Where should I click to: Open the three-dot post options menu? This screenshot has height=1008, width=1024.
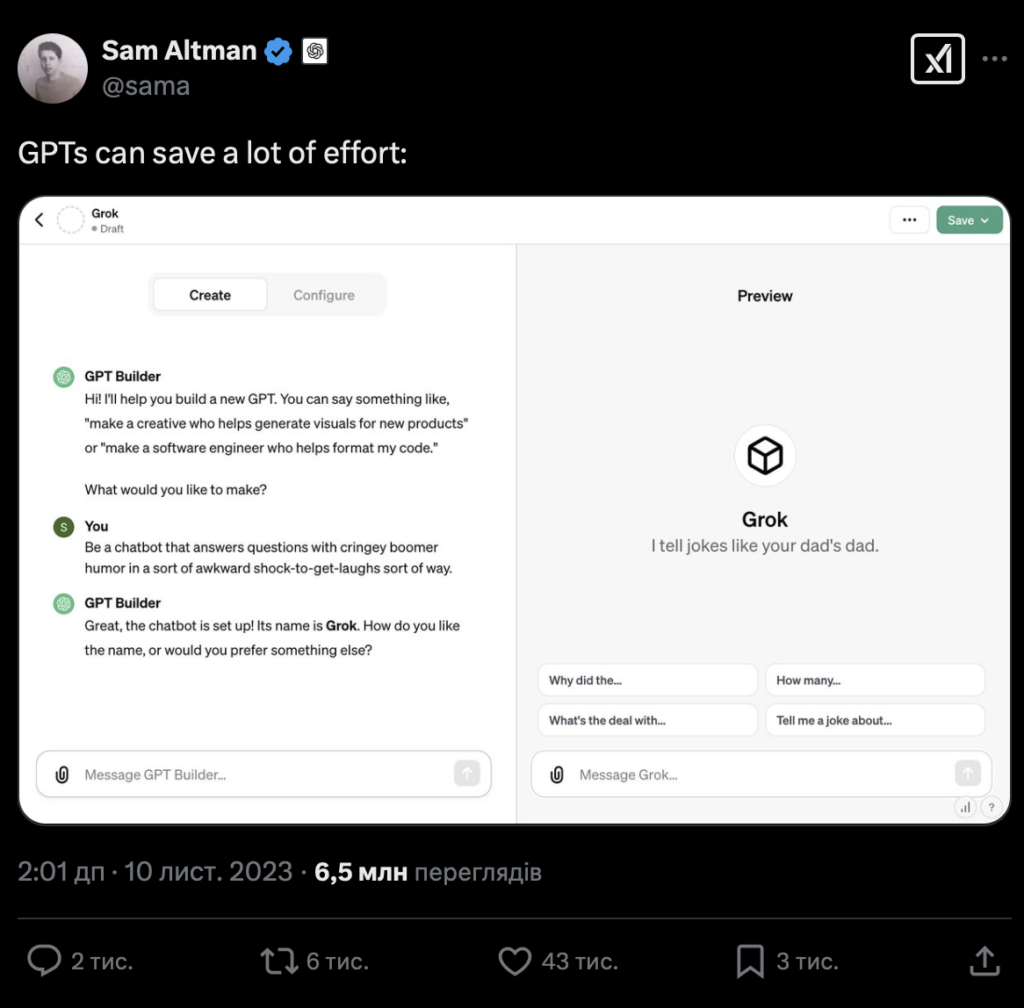(x=994, y=59)
